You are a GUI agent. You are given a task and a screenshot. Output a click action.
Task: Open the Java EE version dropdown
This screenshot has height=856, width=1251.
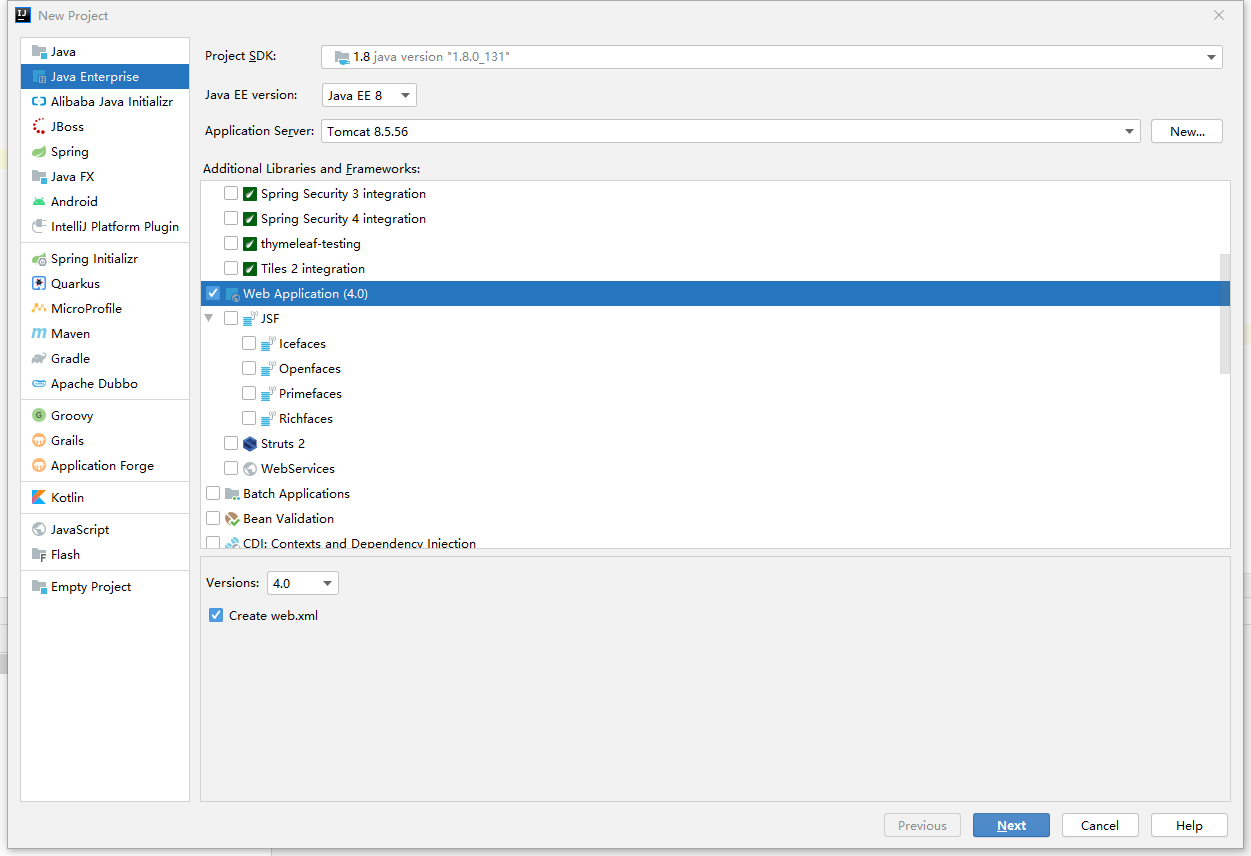(x=369, y=96)
